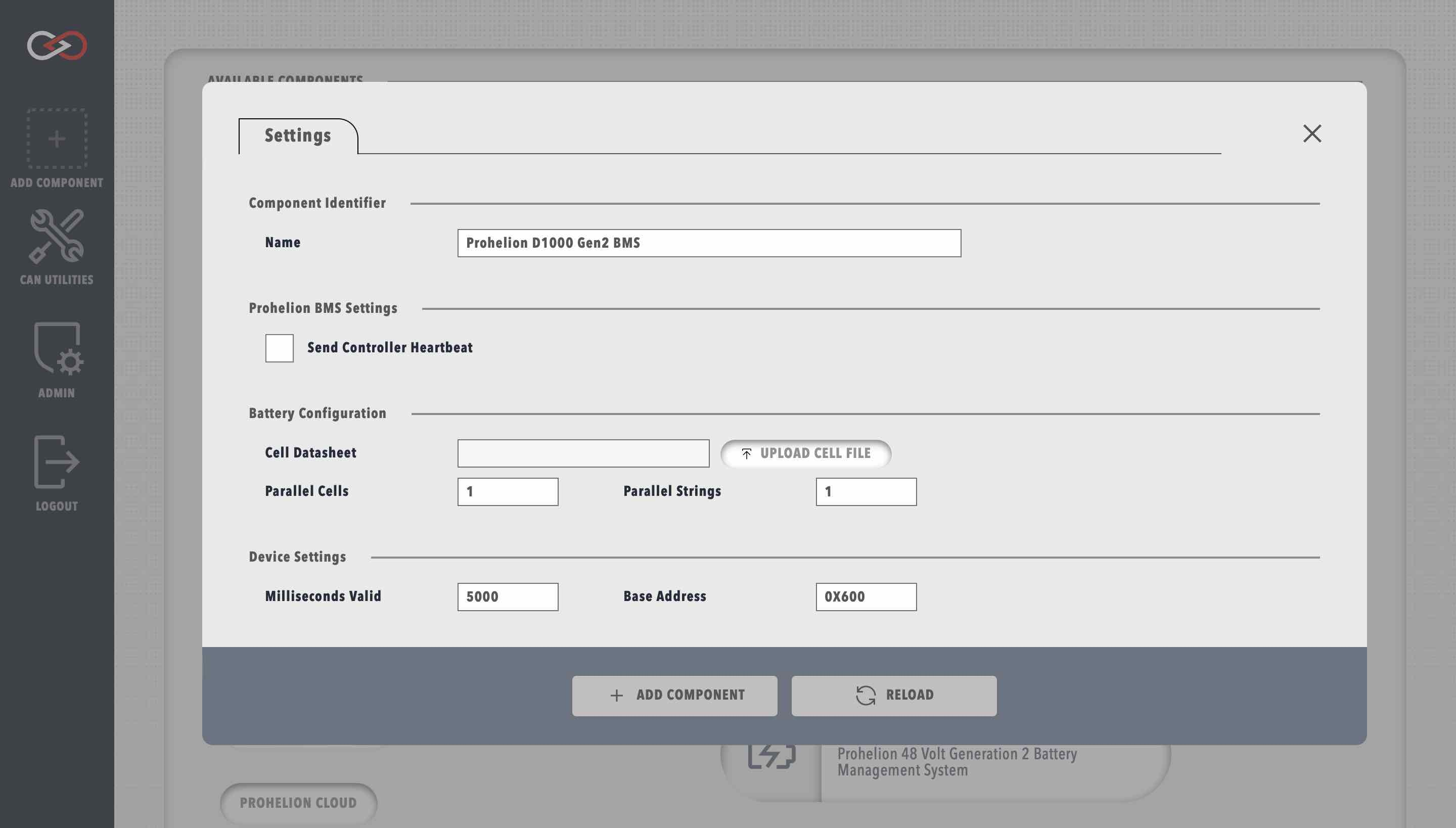This screenshot has width=1456, height=828.
Task: Click the Device Settings heading
Action: coord(297,557)
